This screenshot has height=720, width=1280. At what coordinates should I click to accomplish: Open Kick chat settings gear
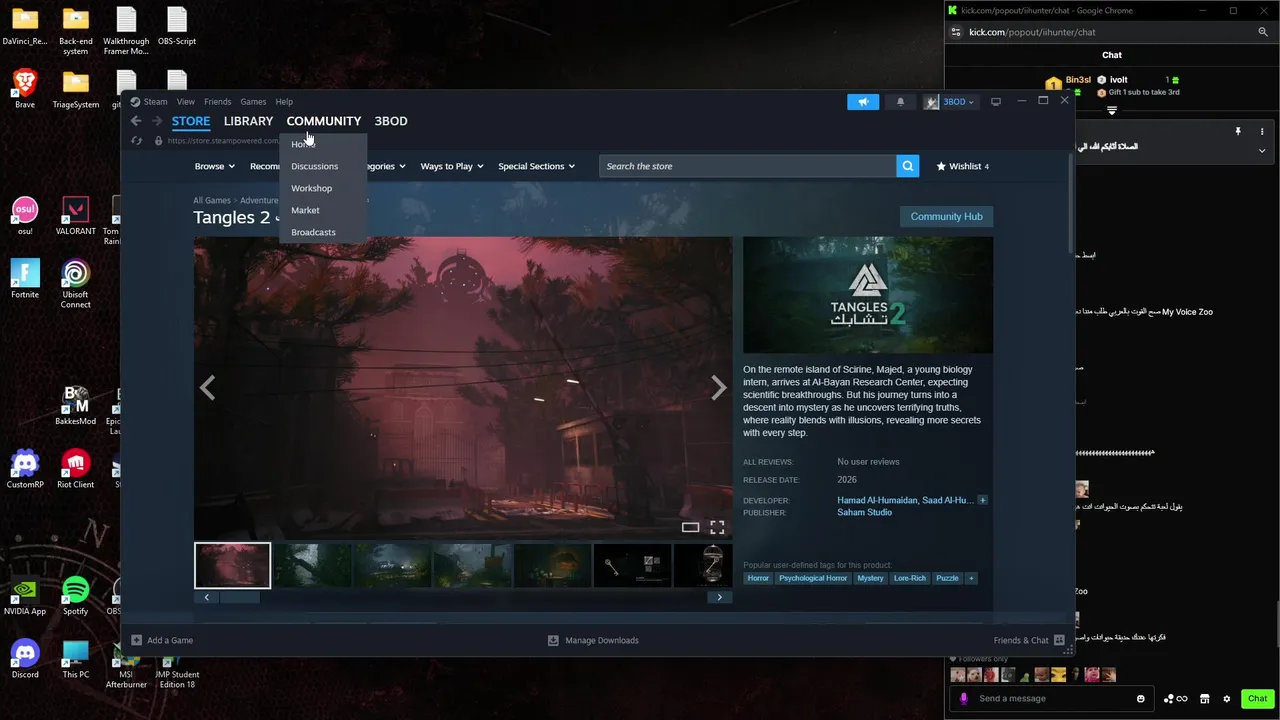click(1227, 699)
